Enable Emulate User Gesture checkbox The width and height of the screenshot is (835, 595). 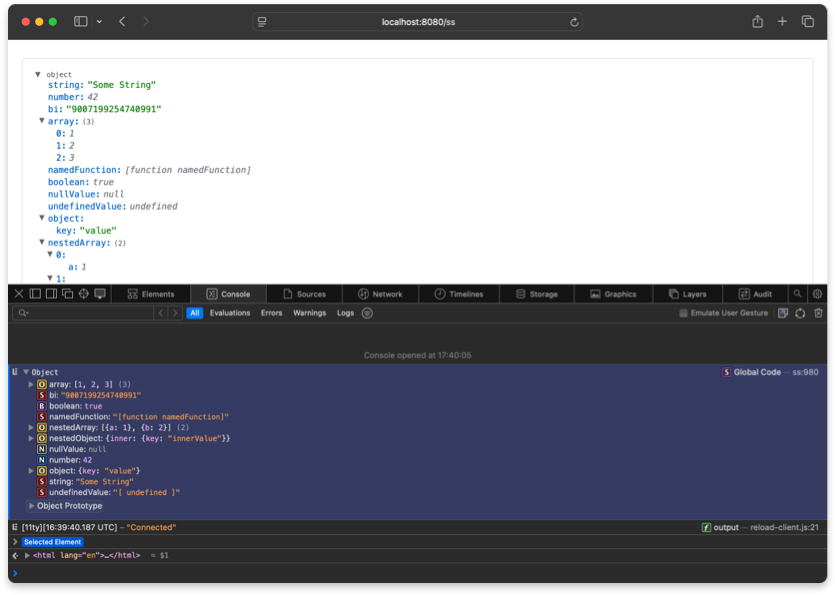683,313
